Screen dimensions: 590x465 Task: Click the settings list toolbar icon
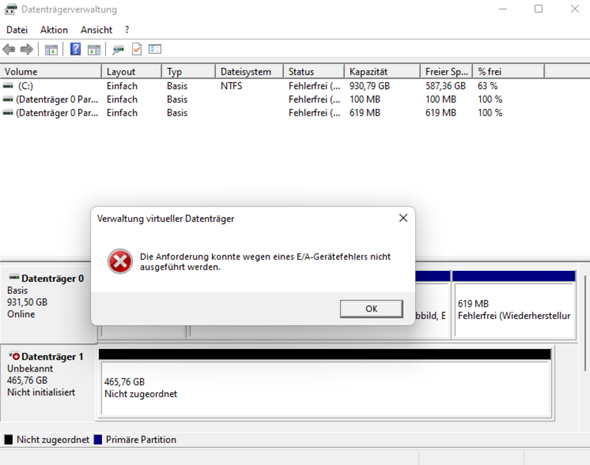[x=155, y=49]
